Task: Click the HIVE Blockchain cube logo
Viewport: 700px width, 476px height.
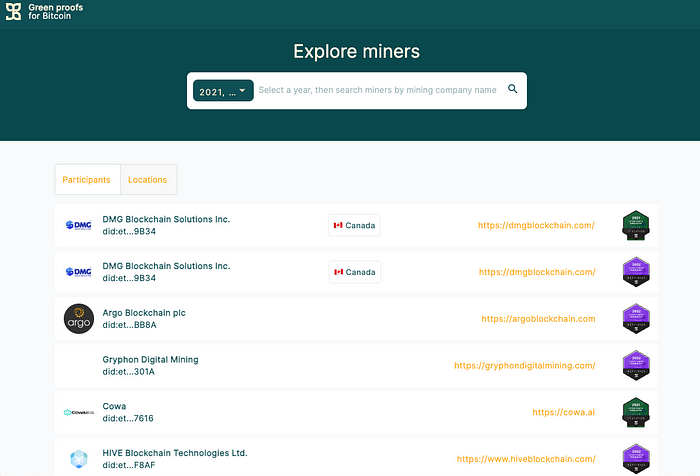Action: click(79, 459)
